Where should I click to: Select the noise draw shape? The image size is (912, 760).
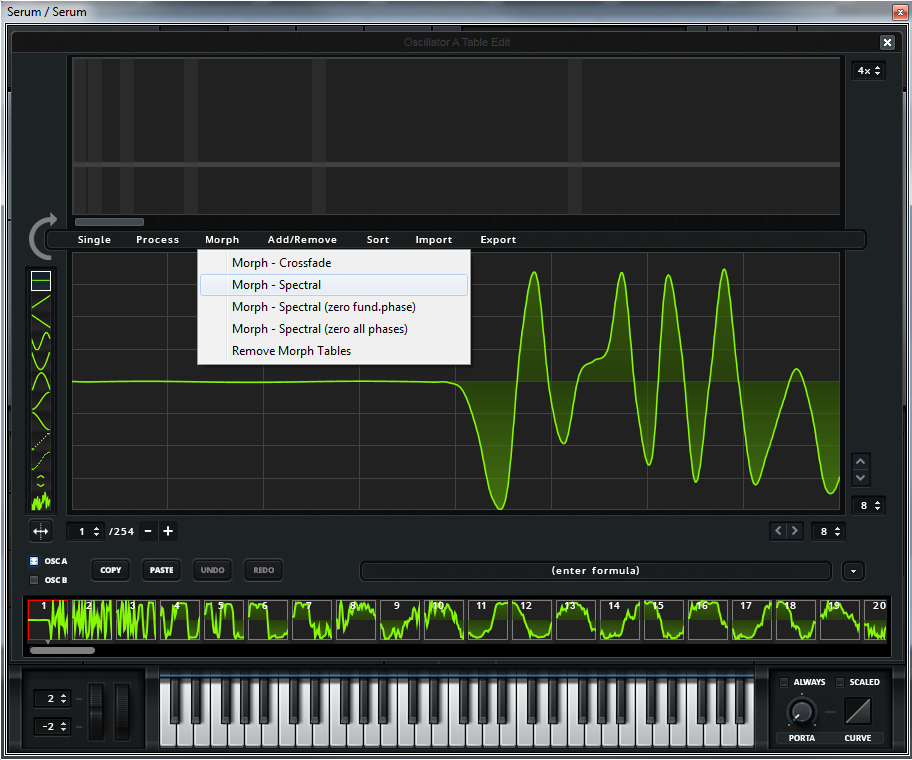coord(41,501)
